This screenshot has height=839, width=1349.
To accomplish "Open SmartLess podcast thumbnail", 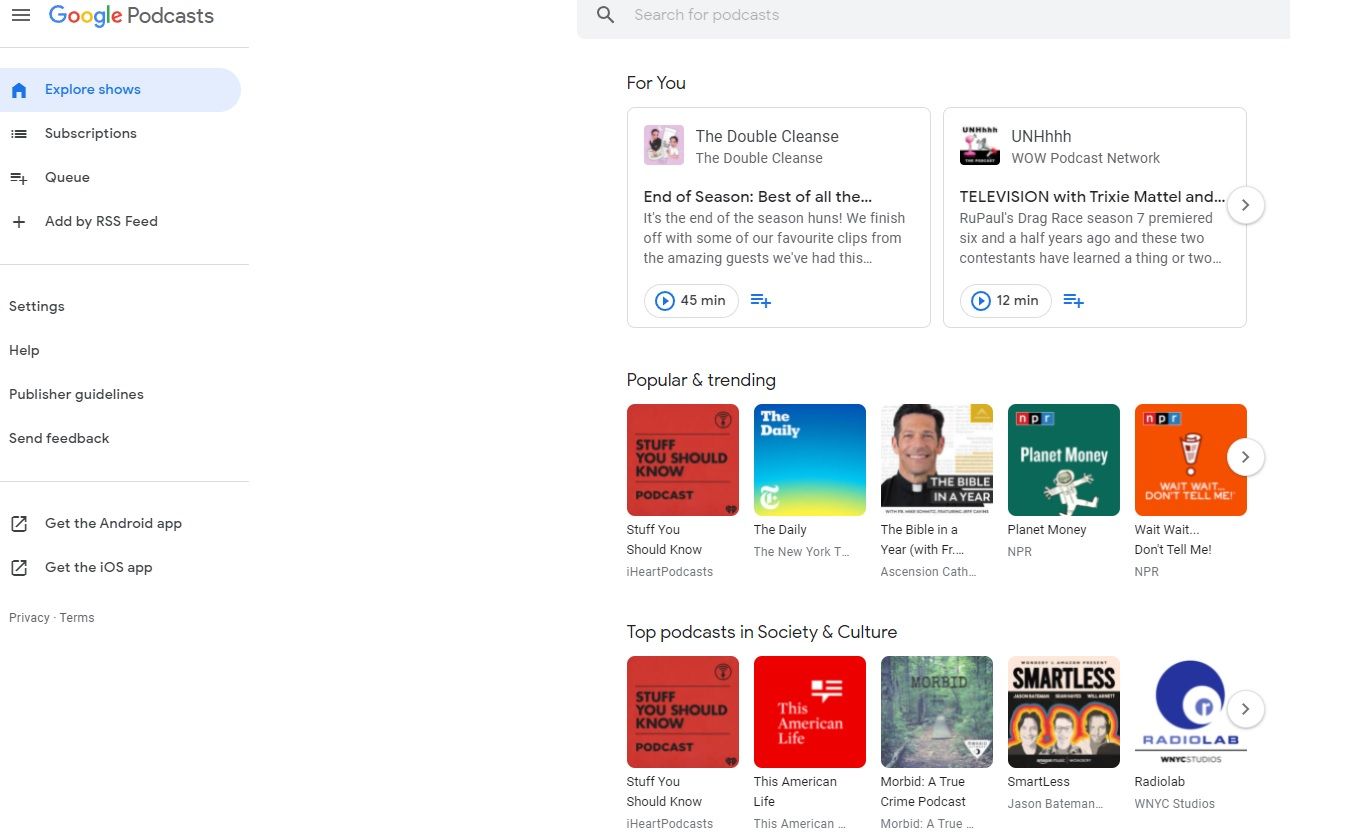I will 1064,712.
